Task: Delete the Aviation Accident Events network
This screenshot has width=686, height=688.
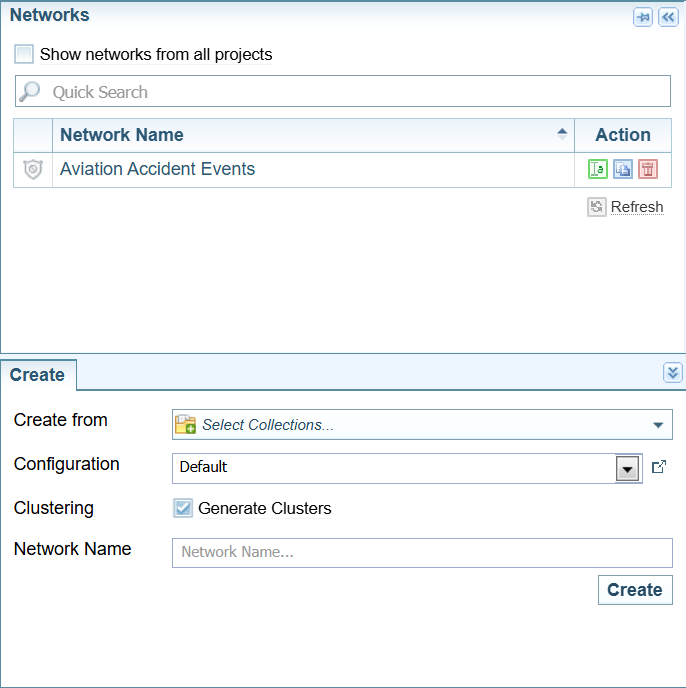Action: [x=648, y=169]
